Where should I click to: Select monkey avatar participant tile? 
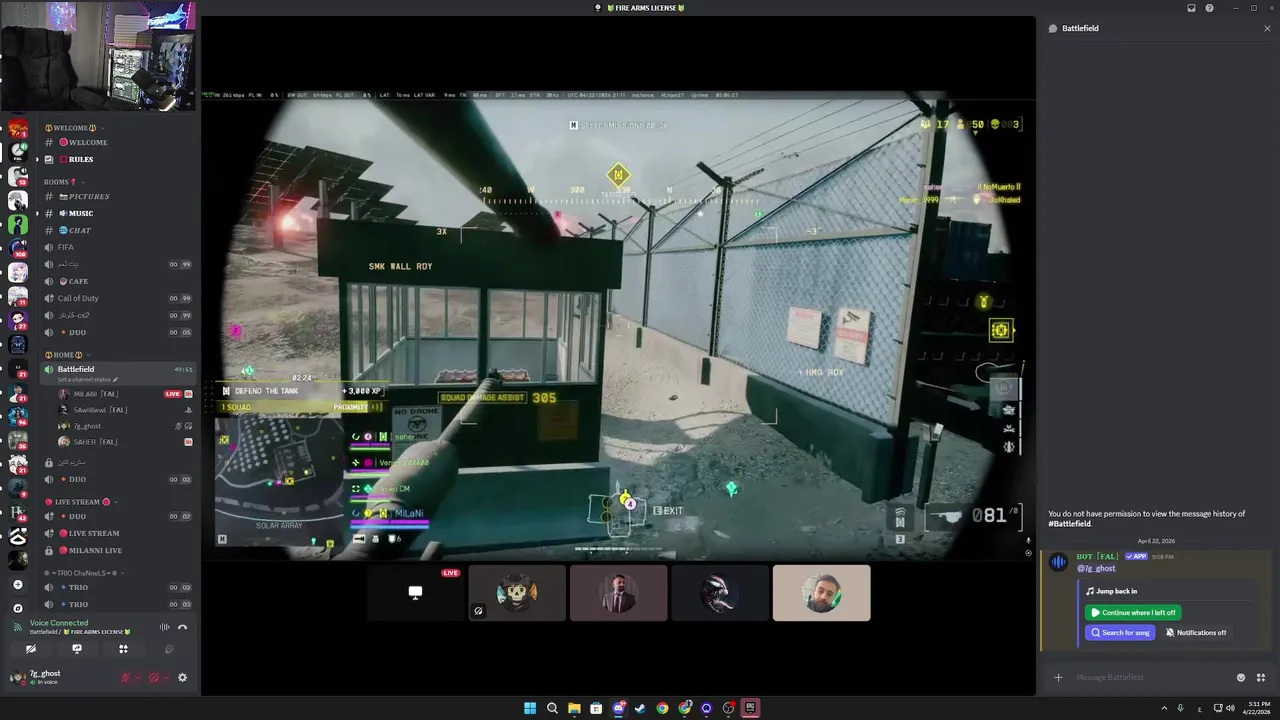(x=517, y=593)
